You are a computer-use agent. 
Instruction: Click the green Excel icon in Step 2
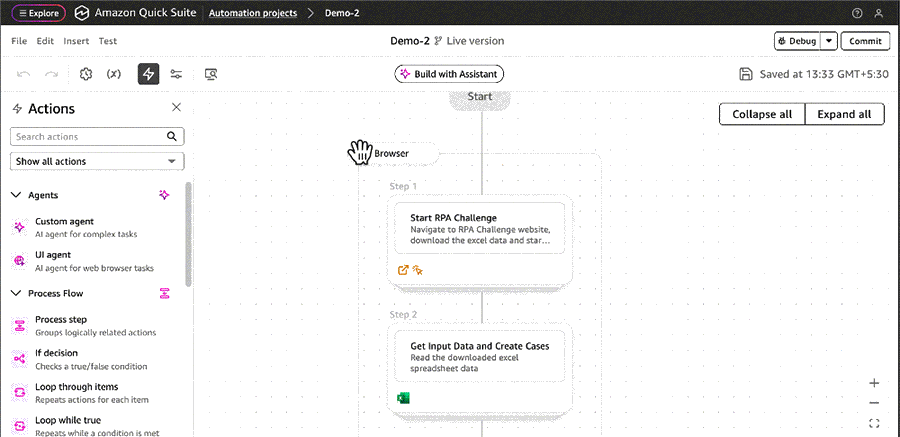pos(403,398)
